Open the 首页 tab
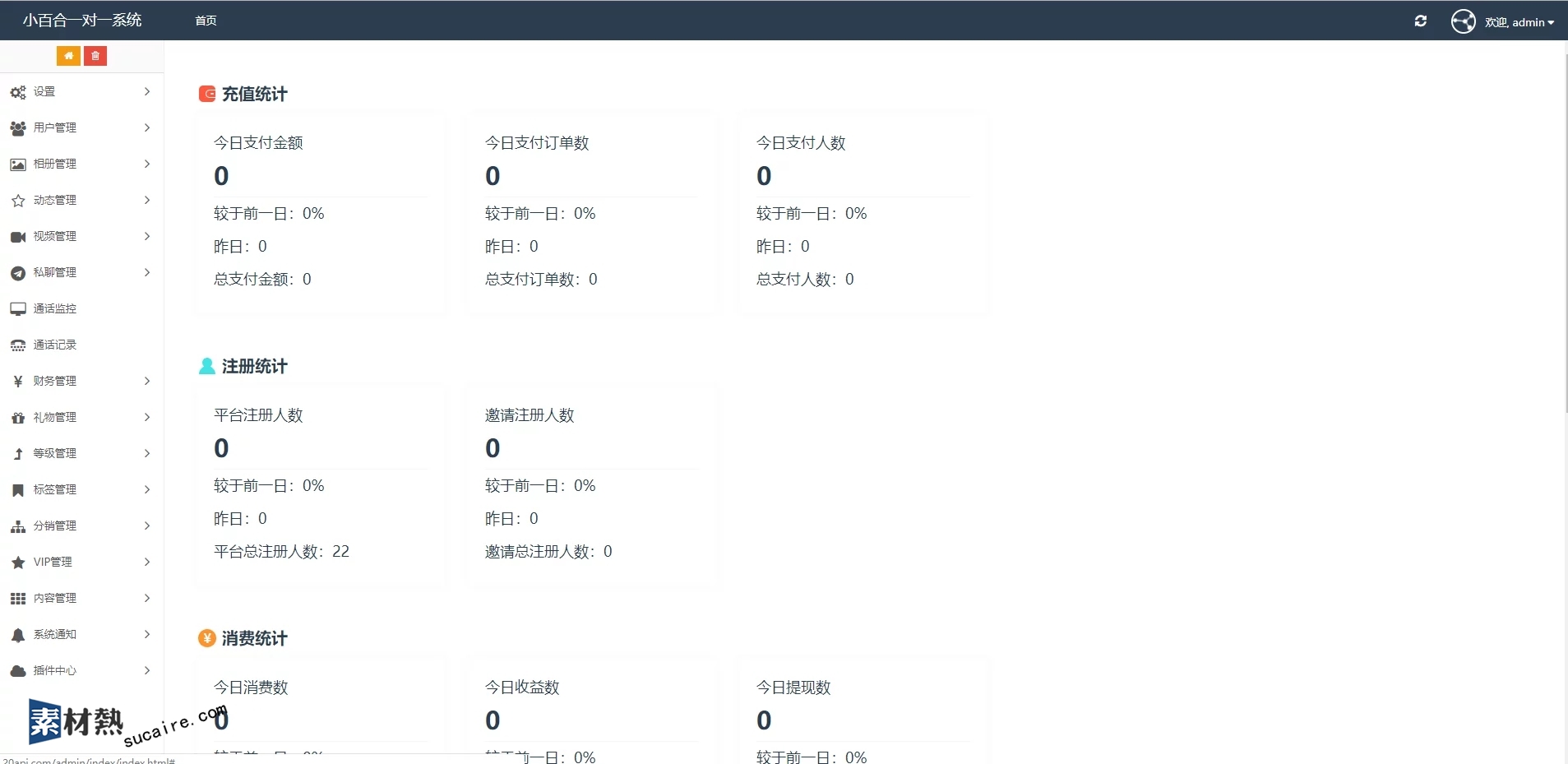The width and height of the screenshot is (1568, 764). 206,21
